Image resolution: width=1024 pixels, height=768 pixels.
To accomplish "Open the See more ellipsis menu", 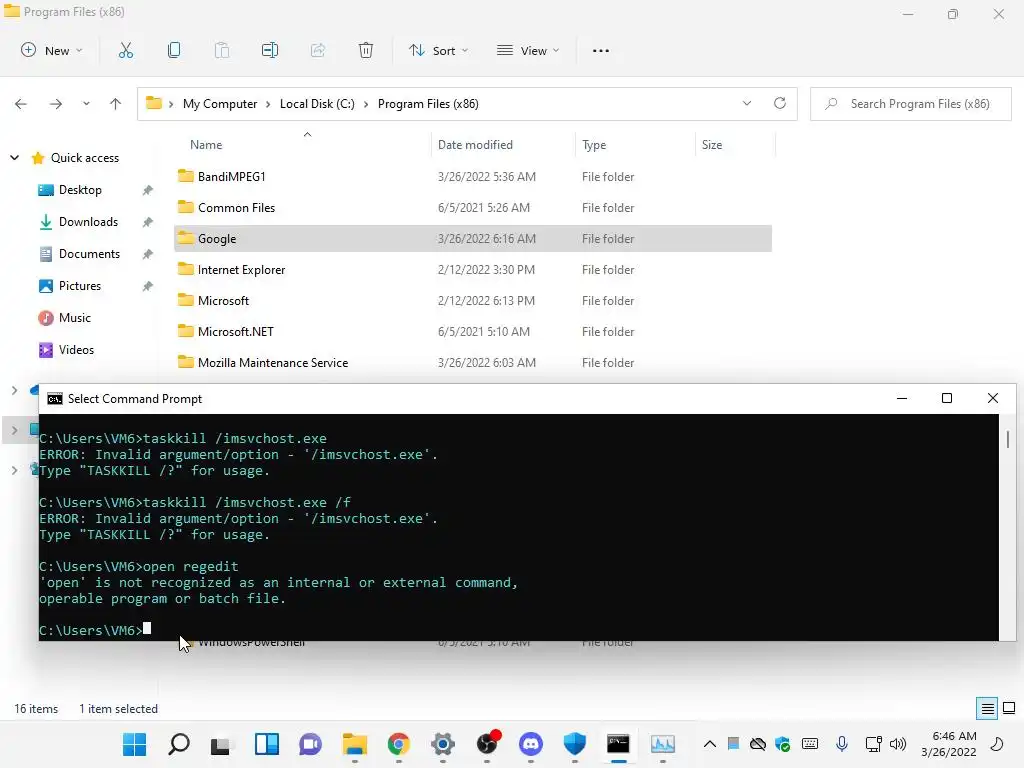I will pyautogui.click(x=601, y=50).
